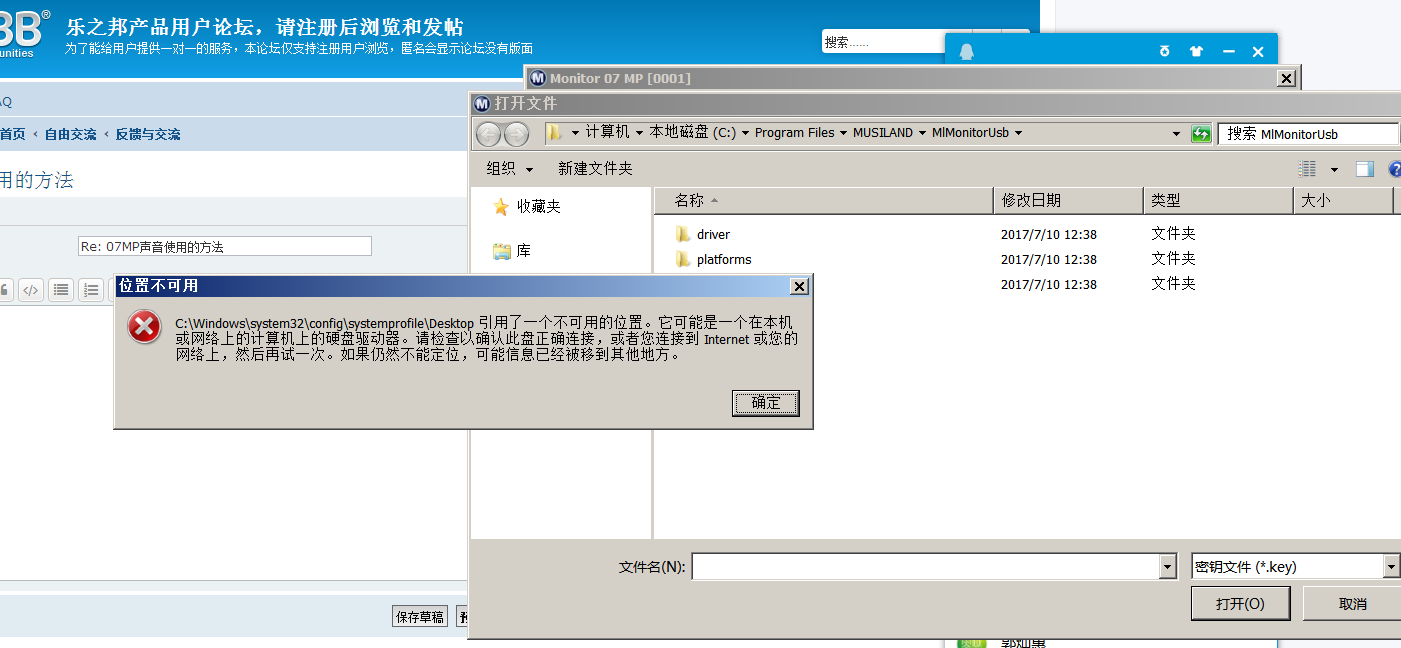The height and width of the screenshot is (648, 1401).
Task: Select the 收藏夹 star in sidebar
Action: point(502,207)
